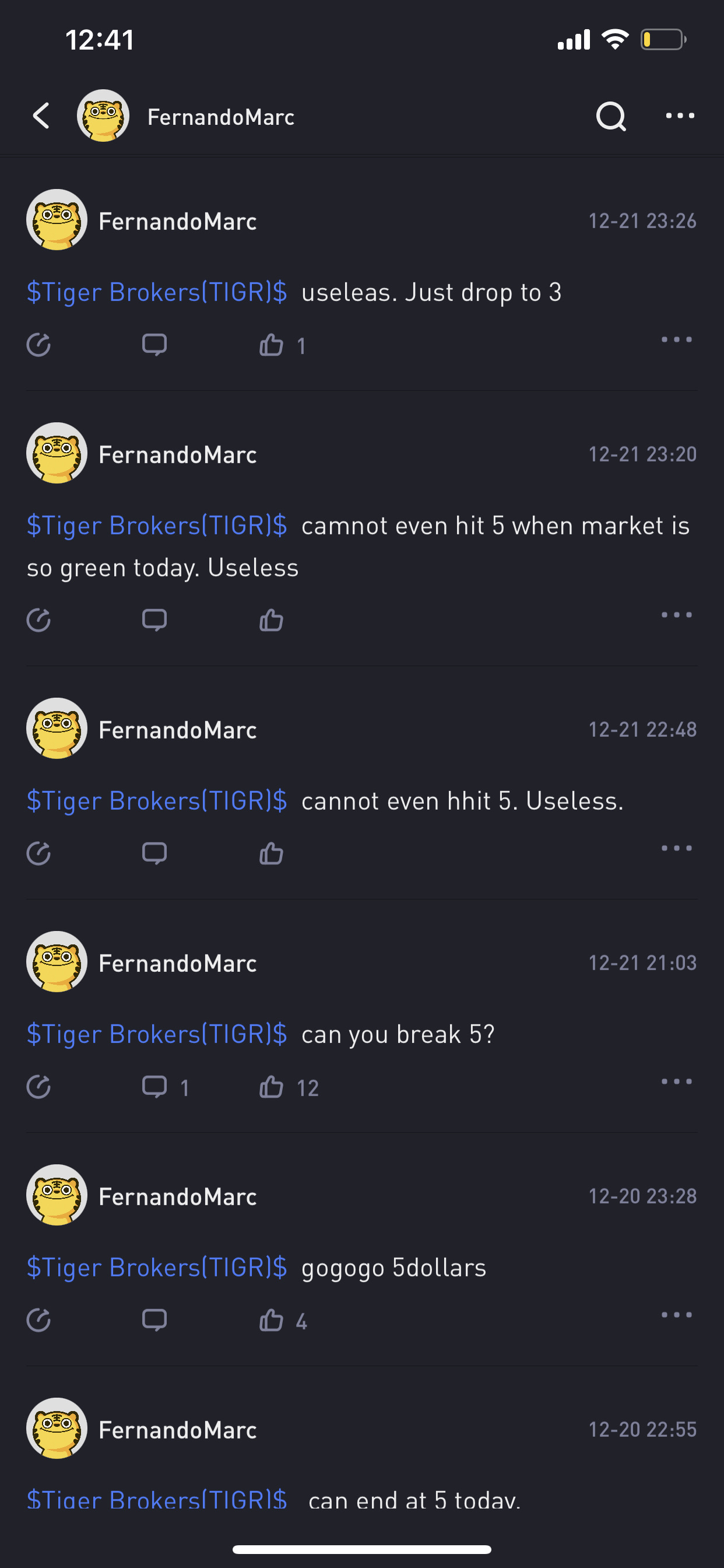This screenshot has height=1568, width=724.
Task: Comment on the "useleas. Just drop to 3" post
Action: coord(154,345)
